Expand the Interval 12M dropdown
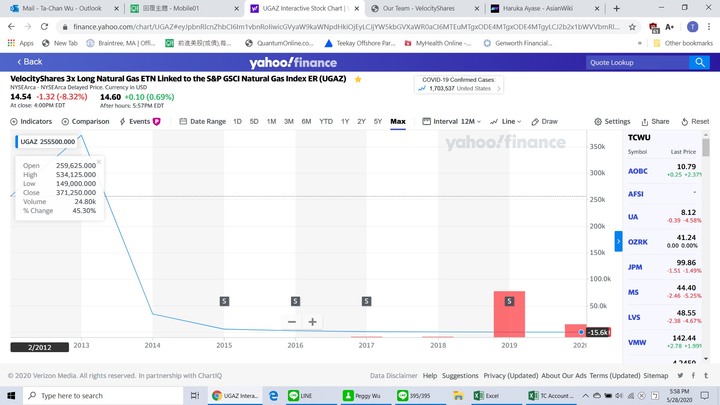The height and width of the screenshot is (405, 720). 451,121
